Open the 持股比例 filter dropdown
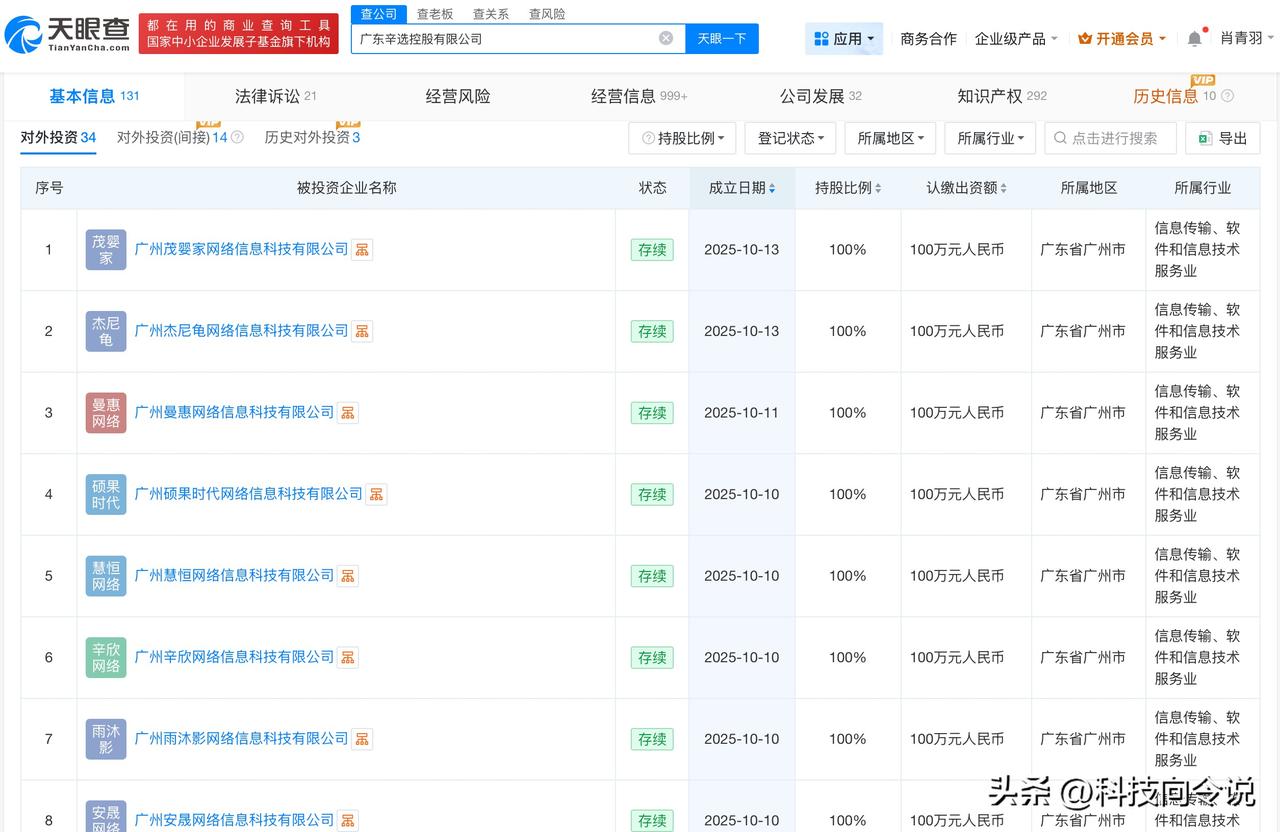1280x832 pixels. click(683, 138)
